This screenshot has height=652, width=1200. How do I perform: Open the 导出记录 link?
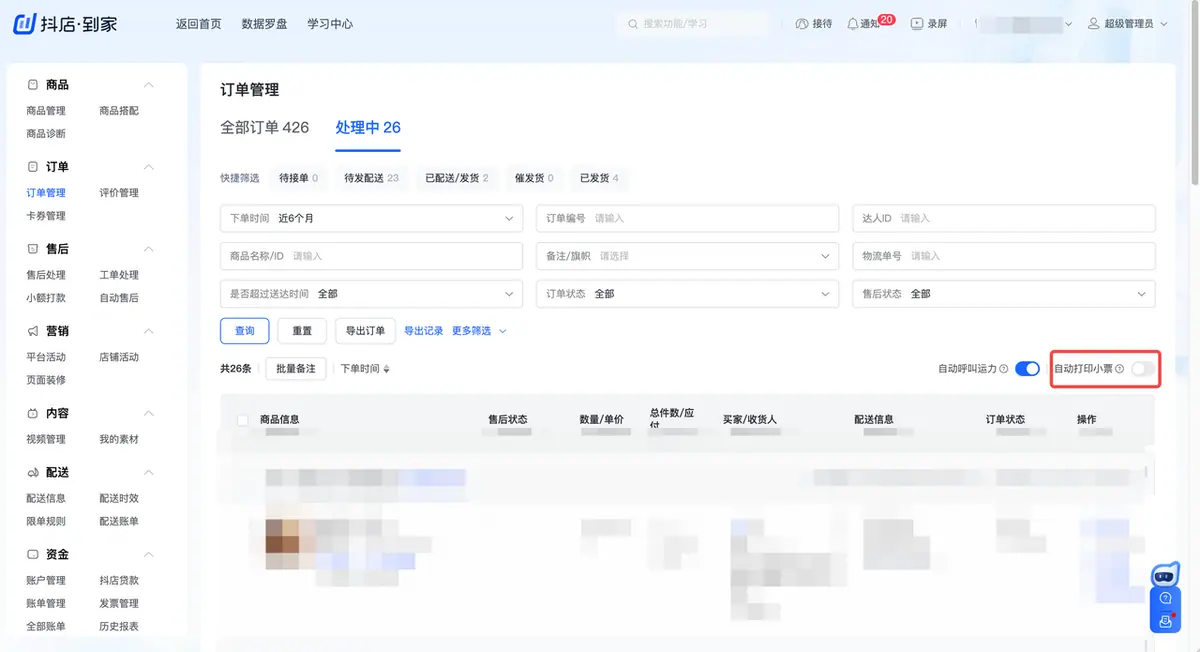click(x=424, y=331)
